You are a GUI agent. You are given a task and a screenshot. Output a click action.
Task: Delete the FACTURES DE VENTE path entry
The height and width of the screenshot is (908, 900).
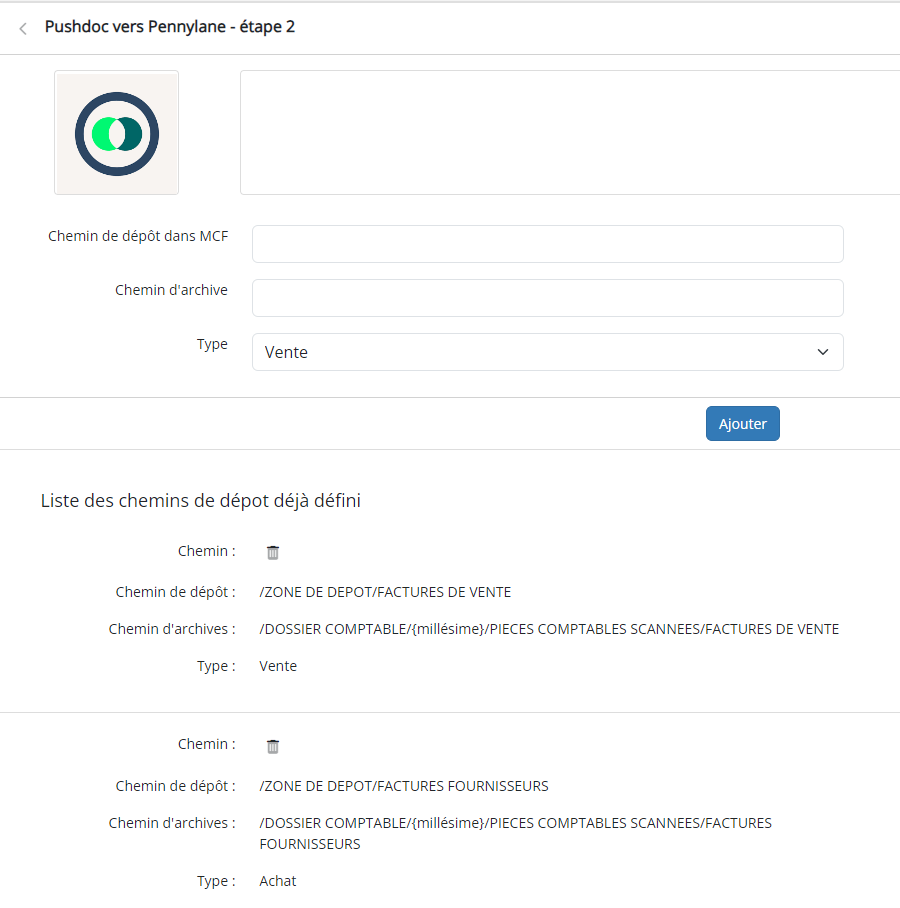point(273,552)
